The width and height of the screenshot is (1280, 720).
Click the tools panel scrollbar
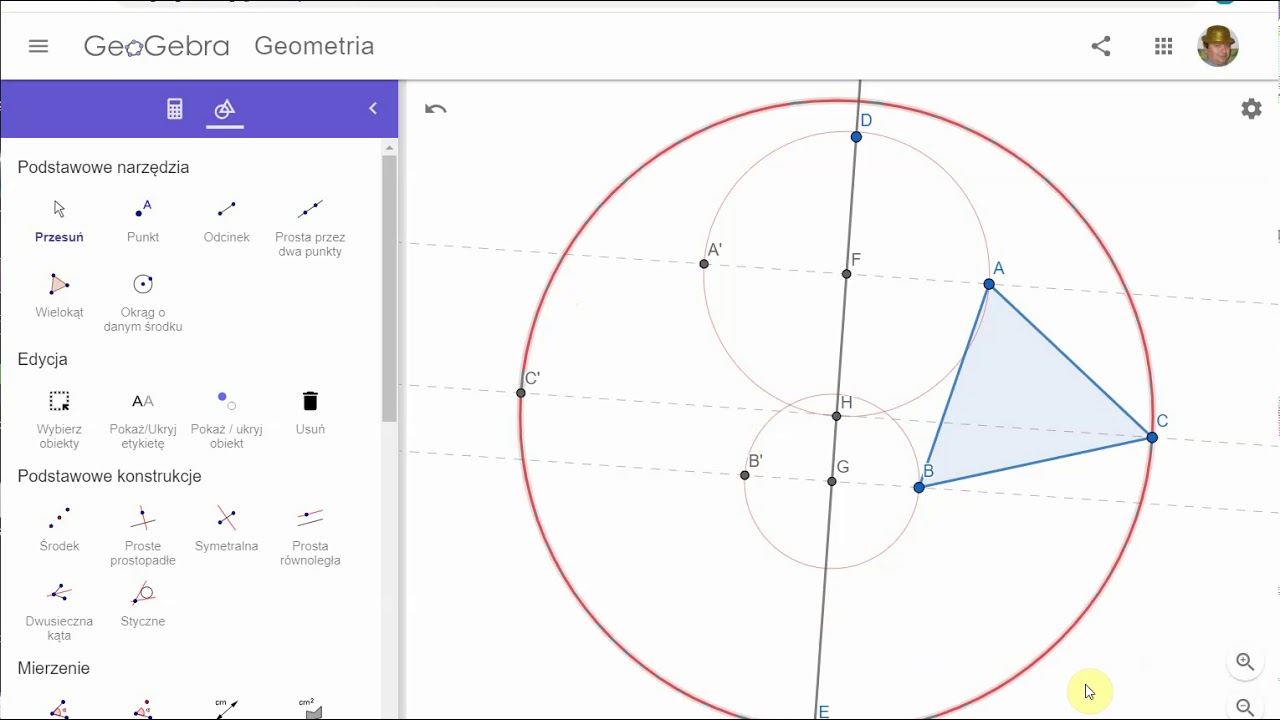click(x=389, y=288)
